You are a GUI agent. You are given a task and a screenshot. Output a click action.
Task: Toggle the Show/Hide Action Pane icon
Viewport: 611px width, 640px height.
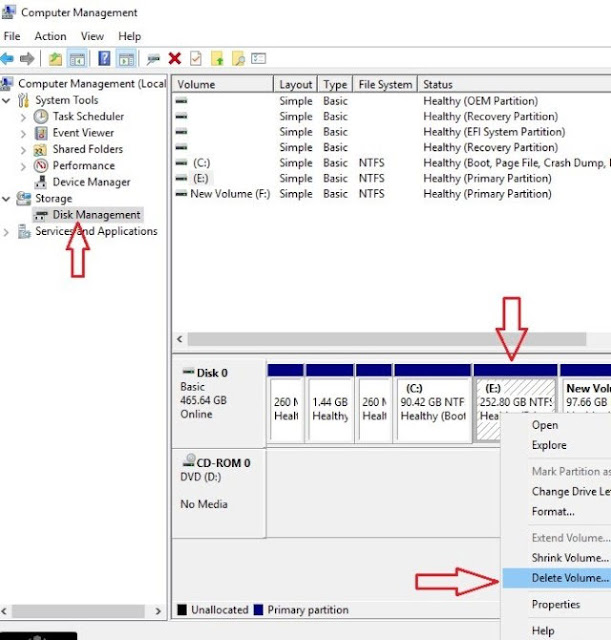coord(126,59)
